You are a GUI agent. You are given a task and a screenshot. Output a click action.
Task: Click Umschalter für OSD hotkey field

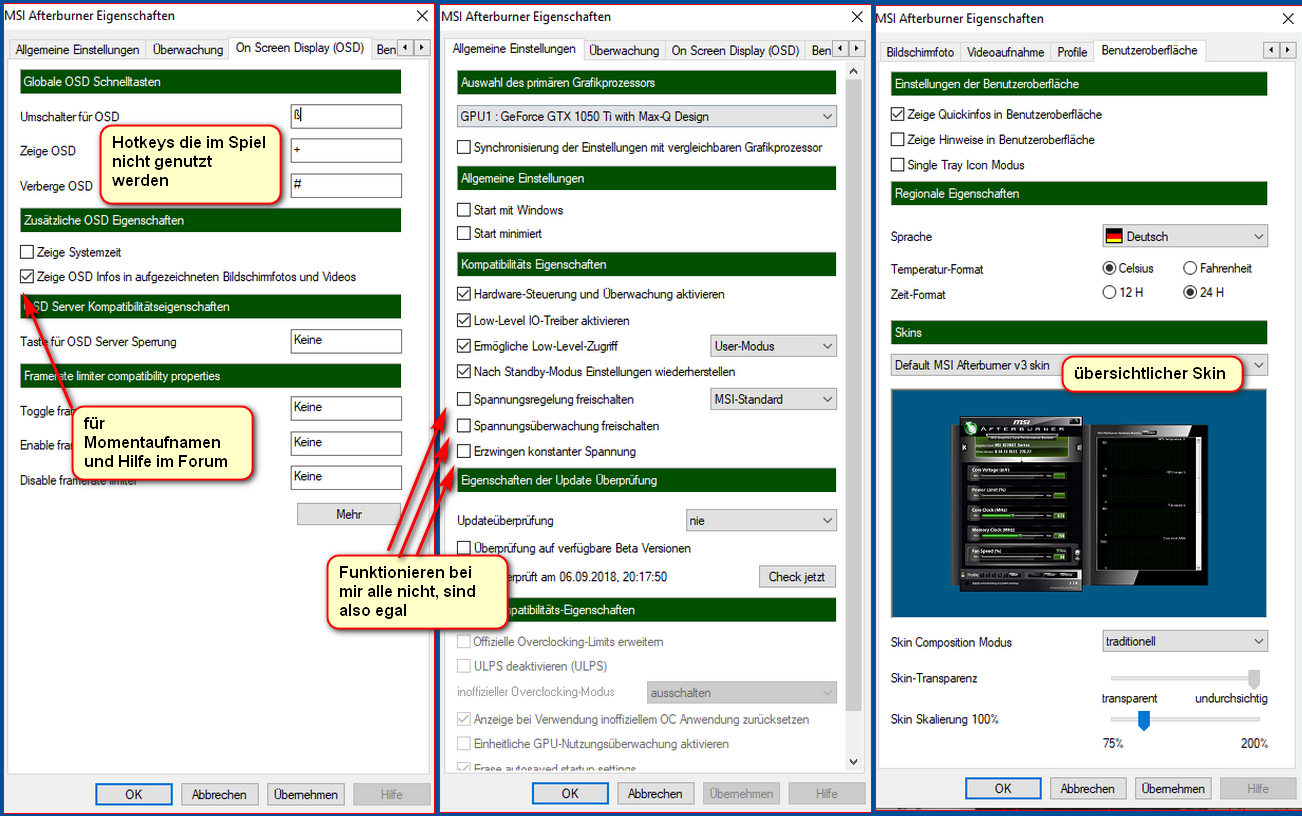click(346, 116)
